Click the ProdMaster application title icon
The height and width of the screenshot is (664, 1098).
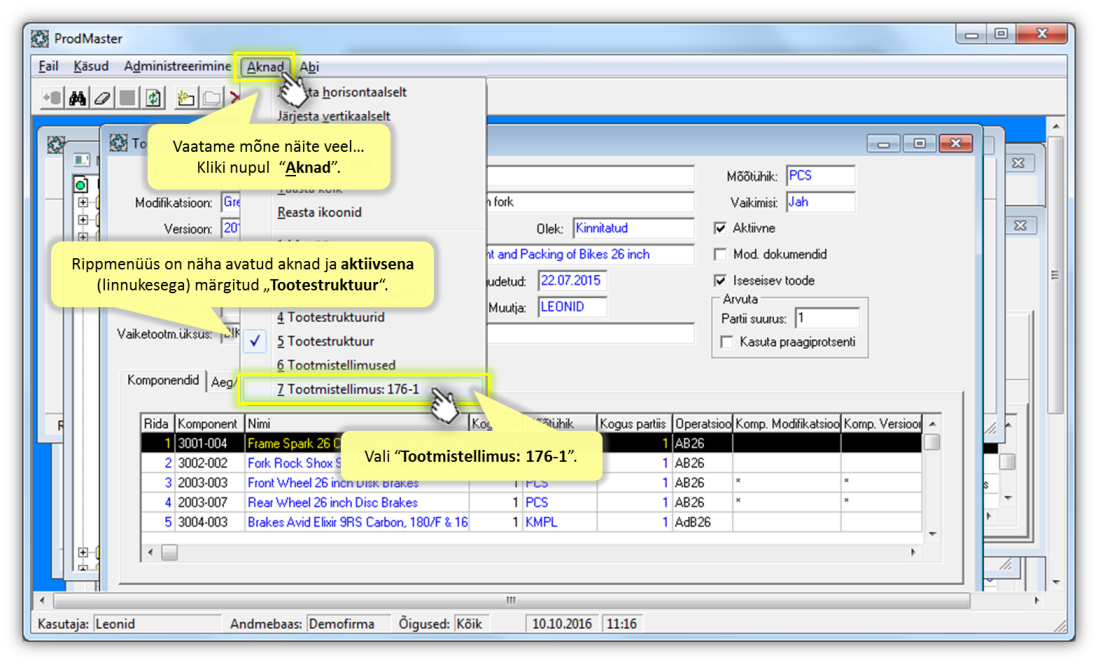pos(41,39)
